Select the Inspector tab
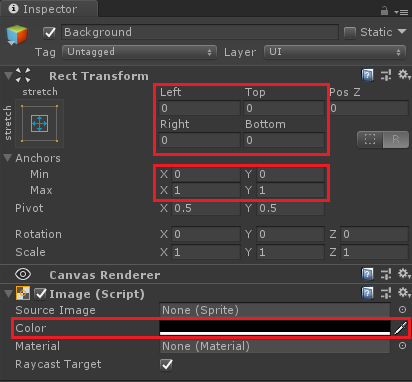This screenshot has height=382, width=412. click(x=49, y=9)
